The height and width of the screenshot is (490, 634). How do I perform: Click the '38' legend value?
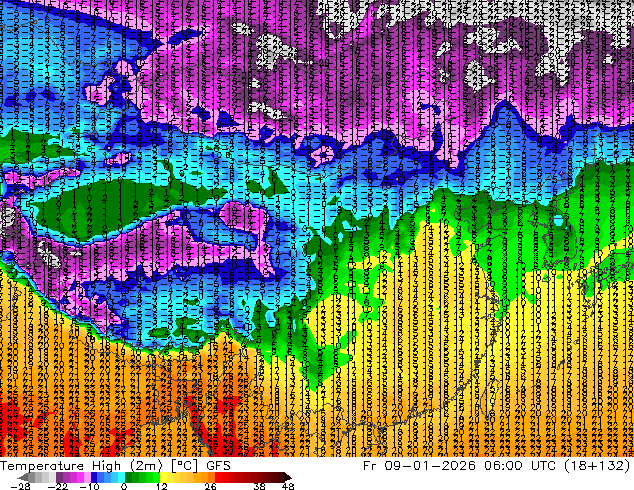pyautogui.click(x=259, y=486)
